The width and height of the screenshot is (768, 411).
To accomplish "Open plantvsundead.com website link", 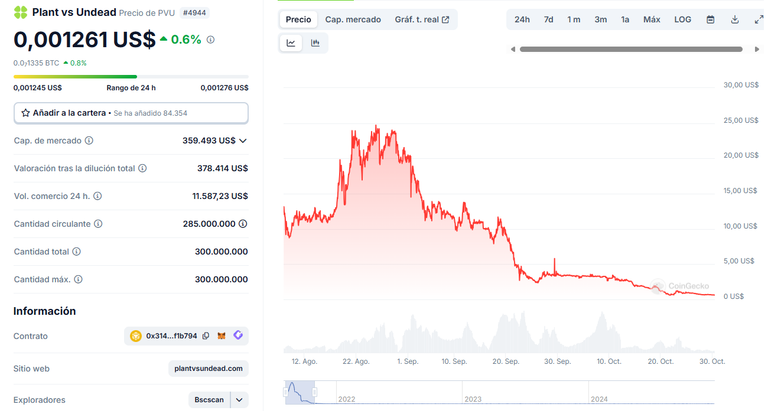I will [x=208, y=368].
